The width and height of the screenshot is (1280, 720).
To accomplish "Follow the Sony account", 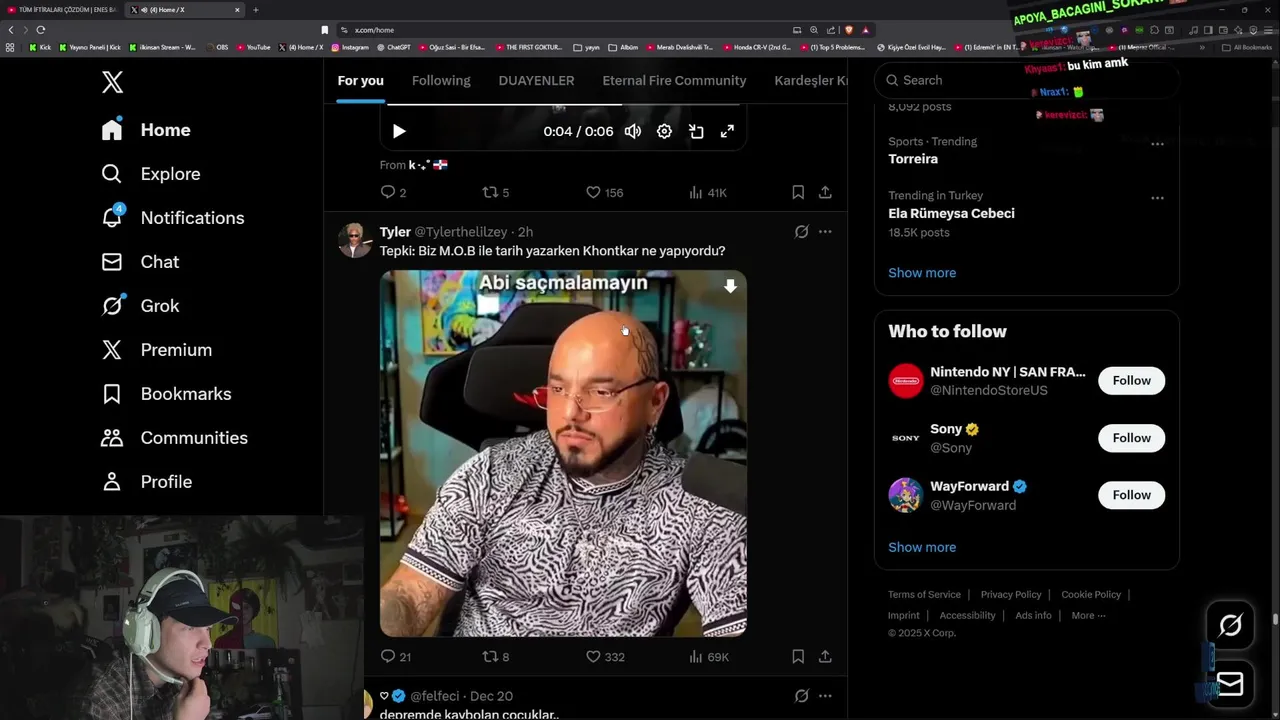I will [1131, 438].
